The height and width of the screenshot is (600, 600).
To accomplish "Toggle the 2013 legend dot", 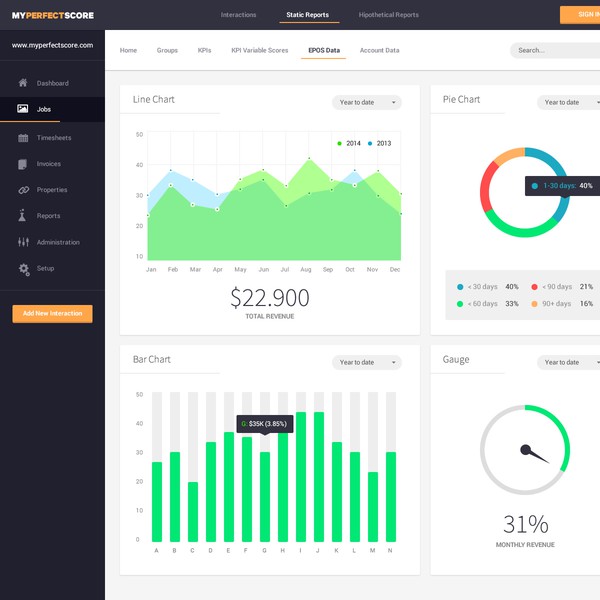I will [370, 143].
